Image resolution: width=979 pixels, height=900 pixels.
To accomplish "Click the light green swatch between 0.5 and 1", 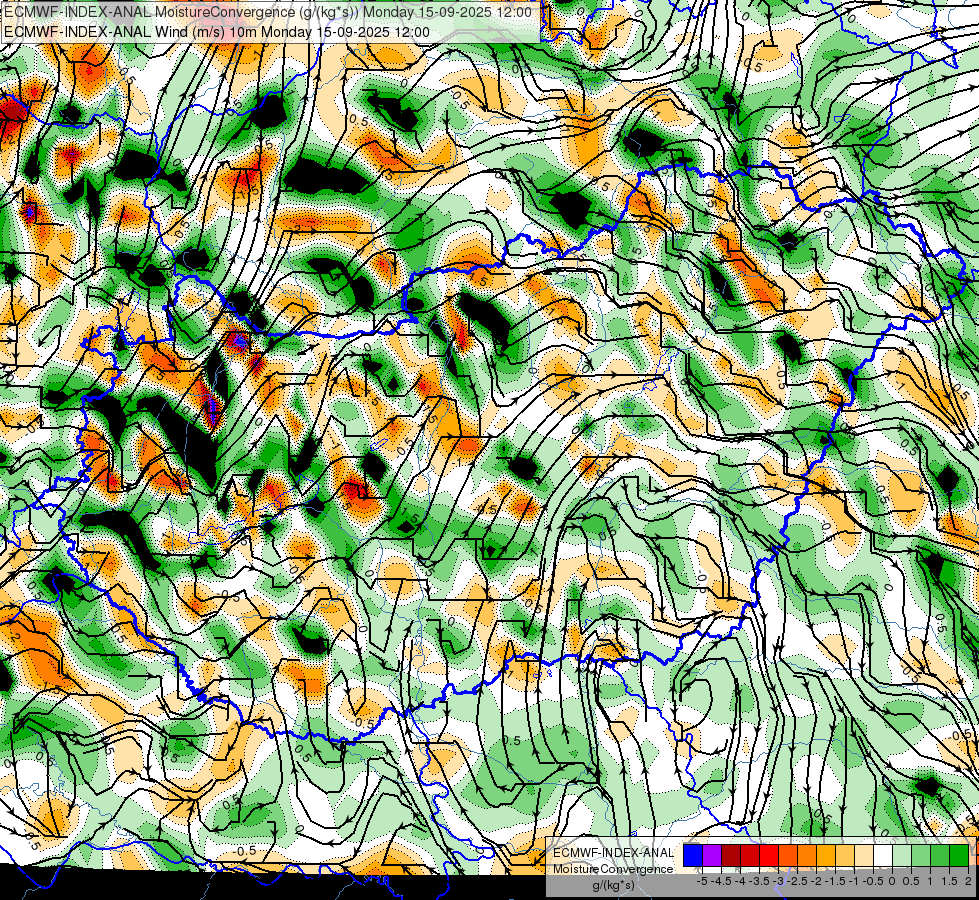I will tap(921, 856).
